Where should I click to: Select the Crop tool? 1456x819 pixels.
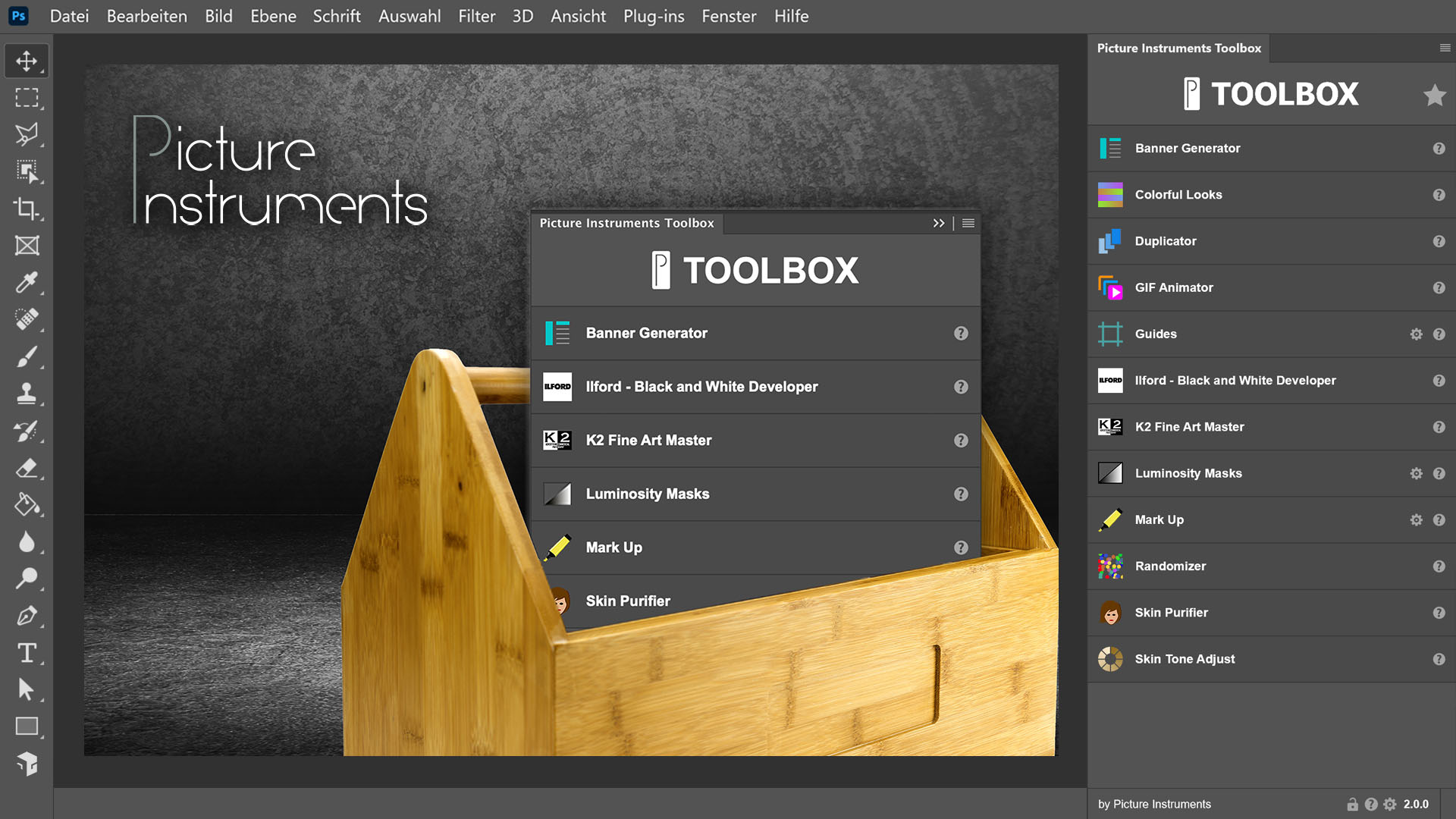point(27,209)
